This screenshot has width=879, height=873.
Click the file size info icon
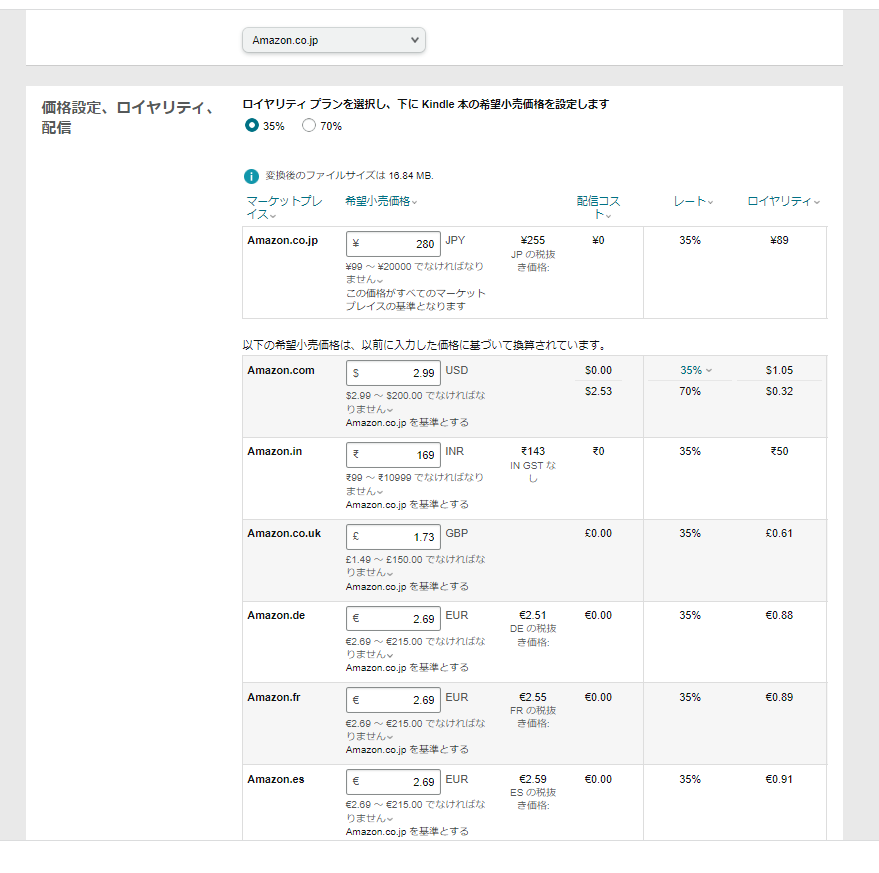pos(251,176)
